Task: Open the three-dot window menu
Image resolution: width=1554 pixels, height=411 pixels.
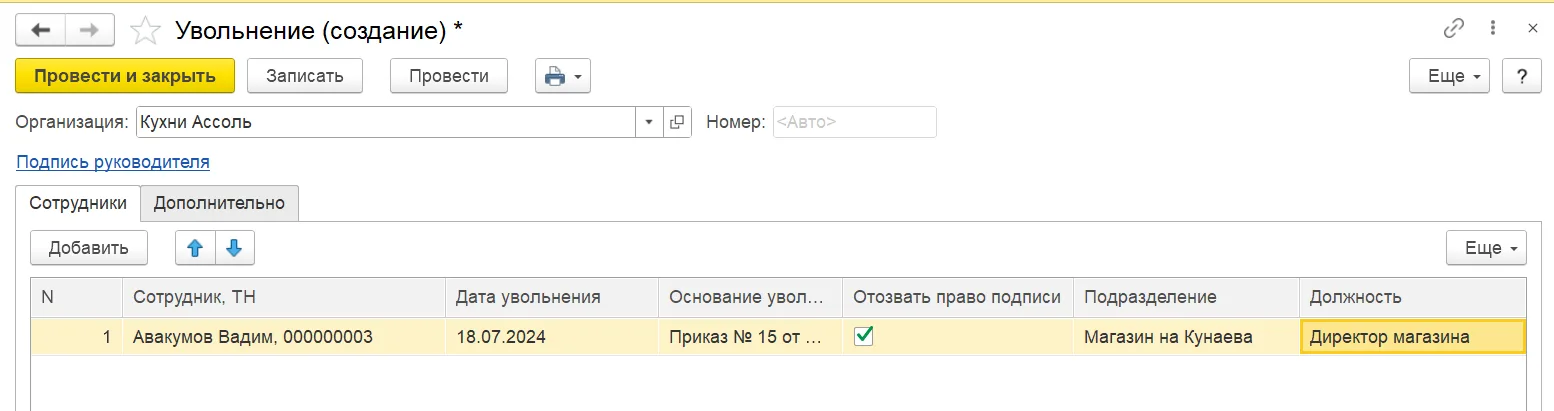Action: coord(1493,29)
